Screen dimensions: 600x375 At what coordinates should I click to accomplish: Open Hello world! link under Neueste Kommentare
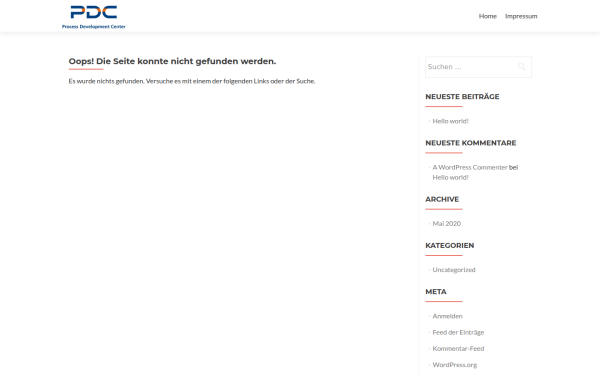pos(450,177)
